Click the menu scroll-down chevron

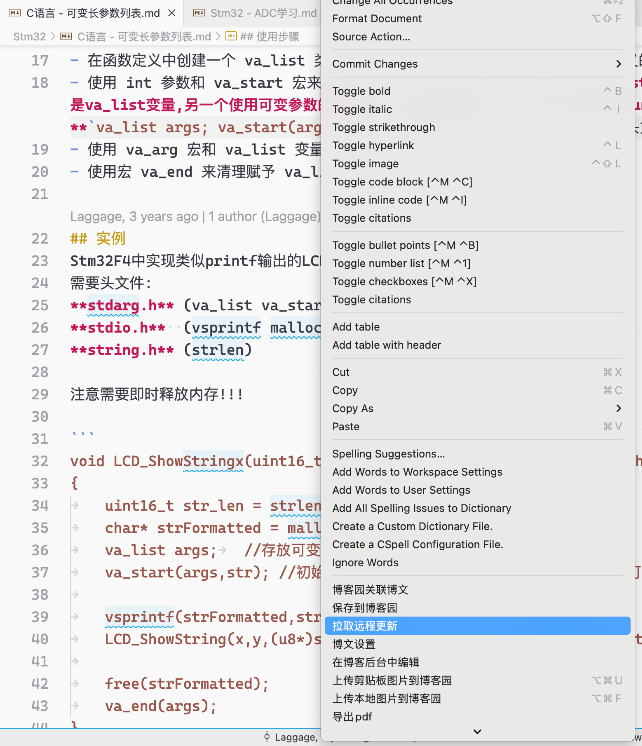[x=477, y=732]
